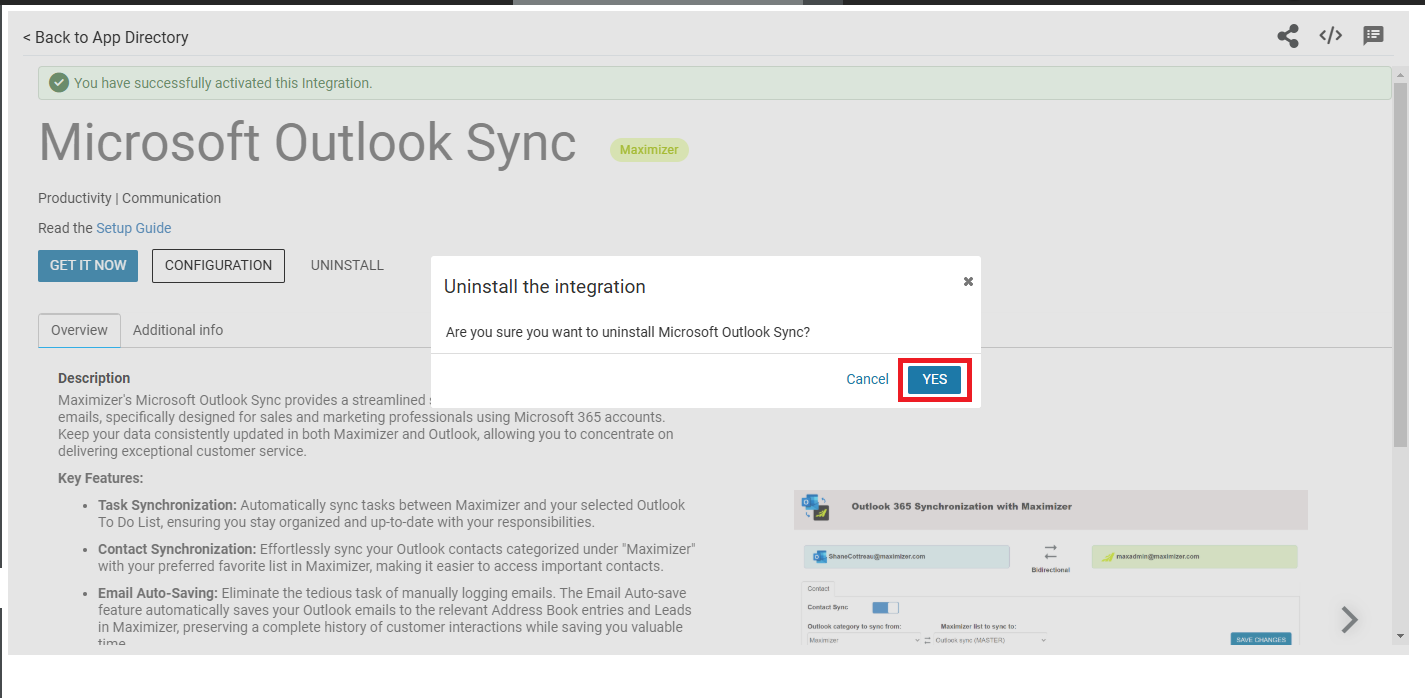Open the Setup Guide link
This screenshot has width=1425, height=698.
pos(133,228)
